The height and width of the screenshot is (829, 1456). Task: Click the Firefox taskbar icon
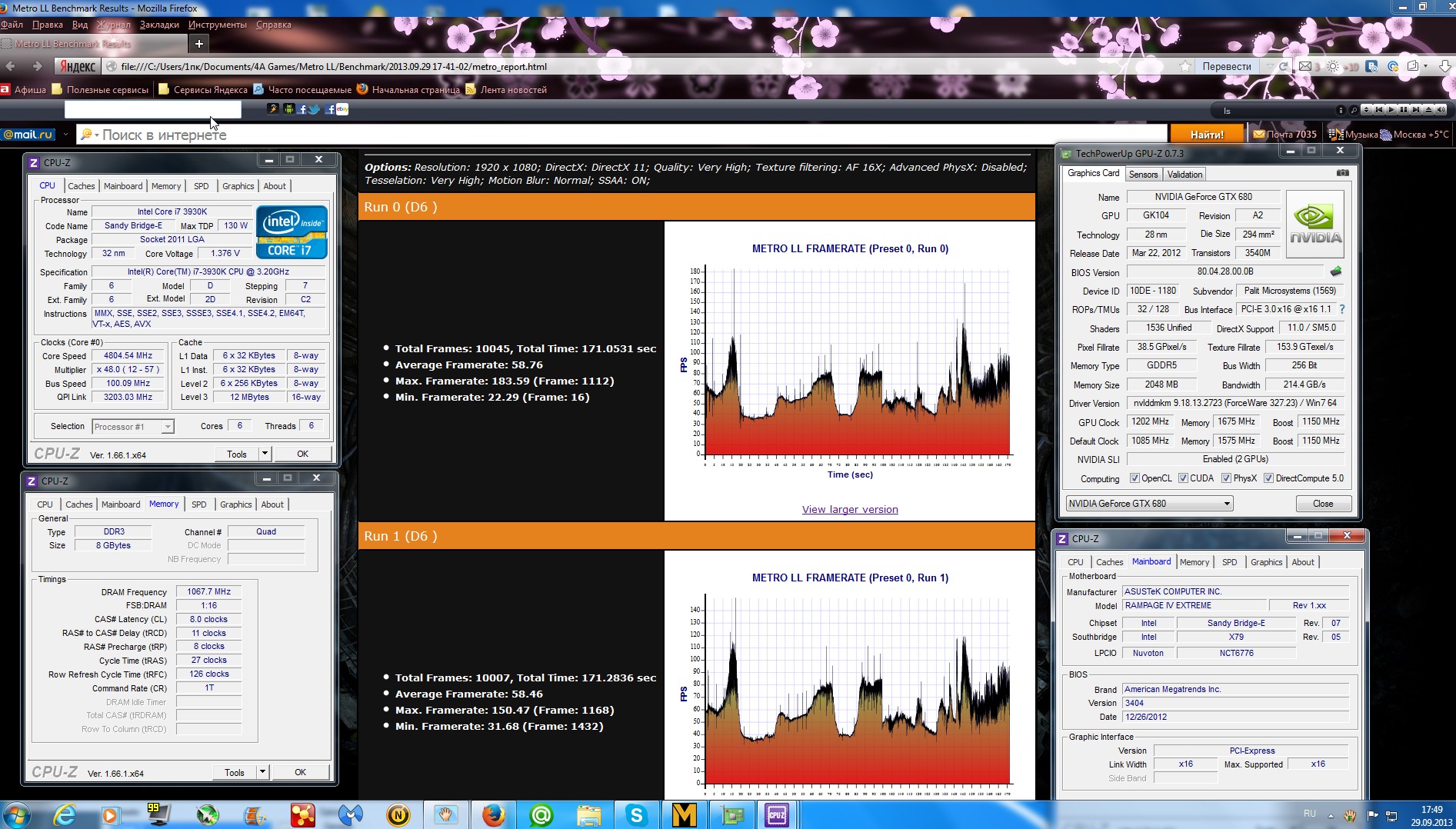pyautogui.click(x=493, y=814)
